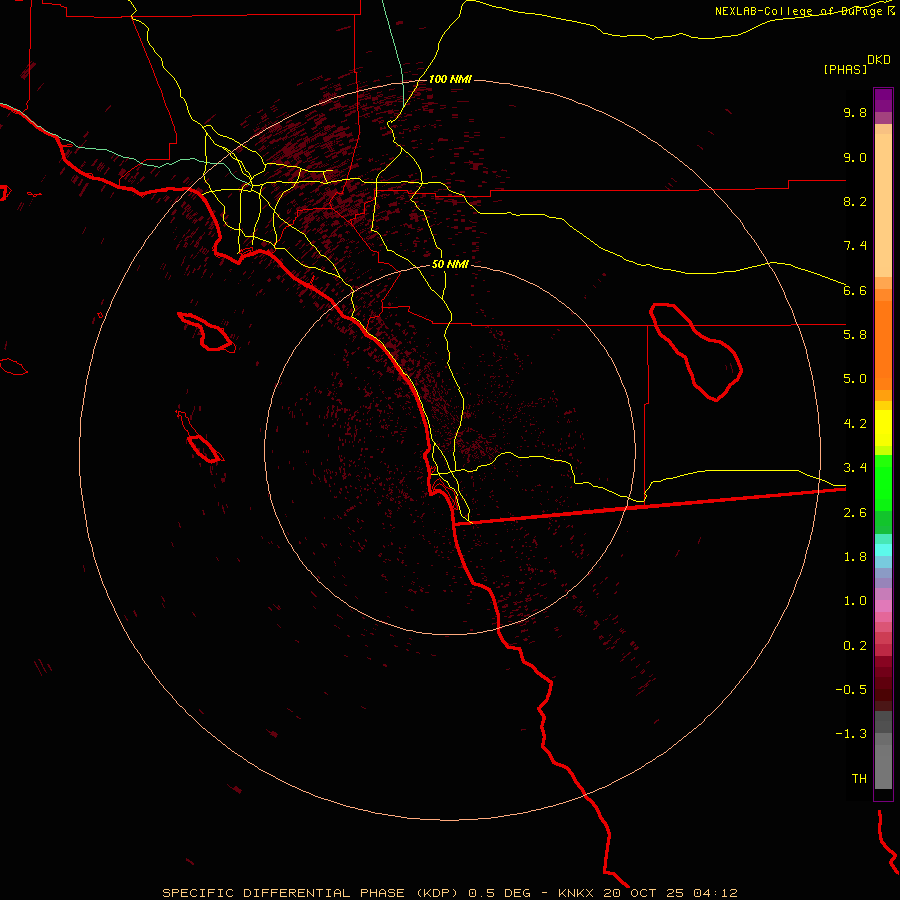The height and width of the screenshot is (900, 900).
Task: Select the cyan band on the color scale
Action: click(x=883, y=550)
